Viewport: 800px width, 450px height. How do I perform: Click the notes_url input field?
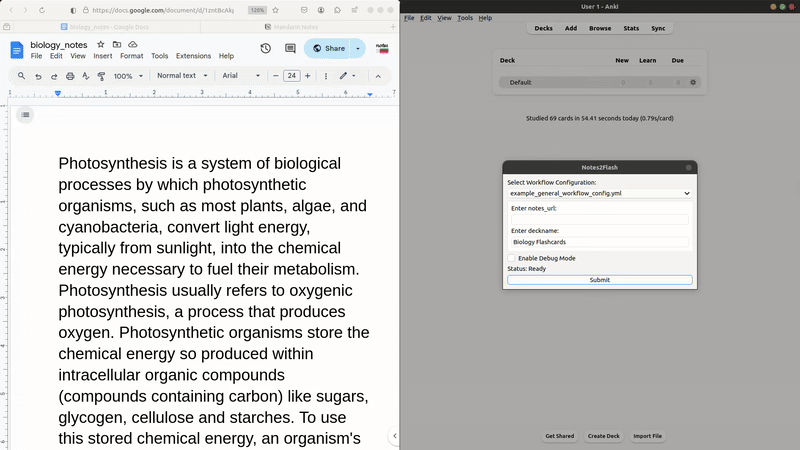pos(599,219)
